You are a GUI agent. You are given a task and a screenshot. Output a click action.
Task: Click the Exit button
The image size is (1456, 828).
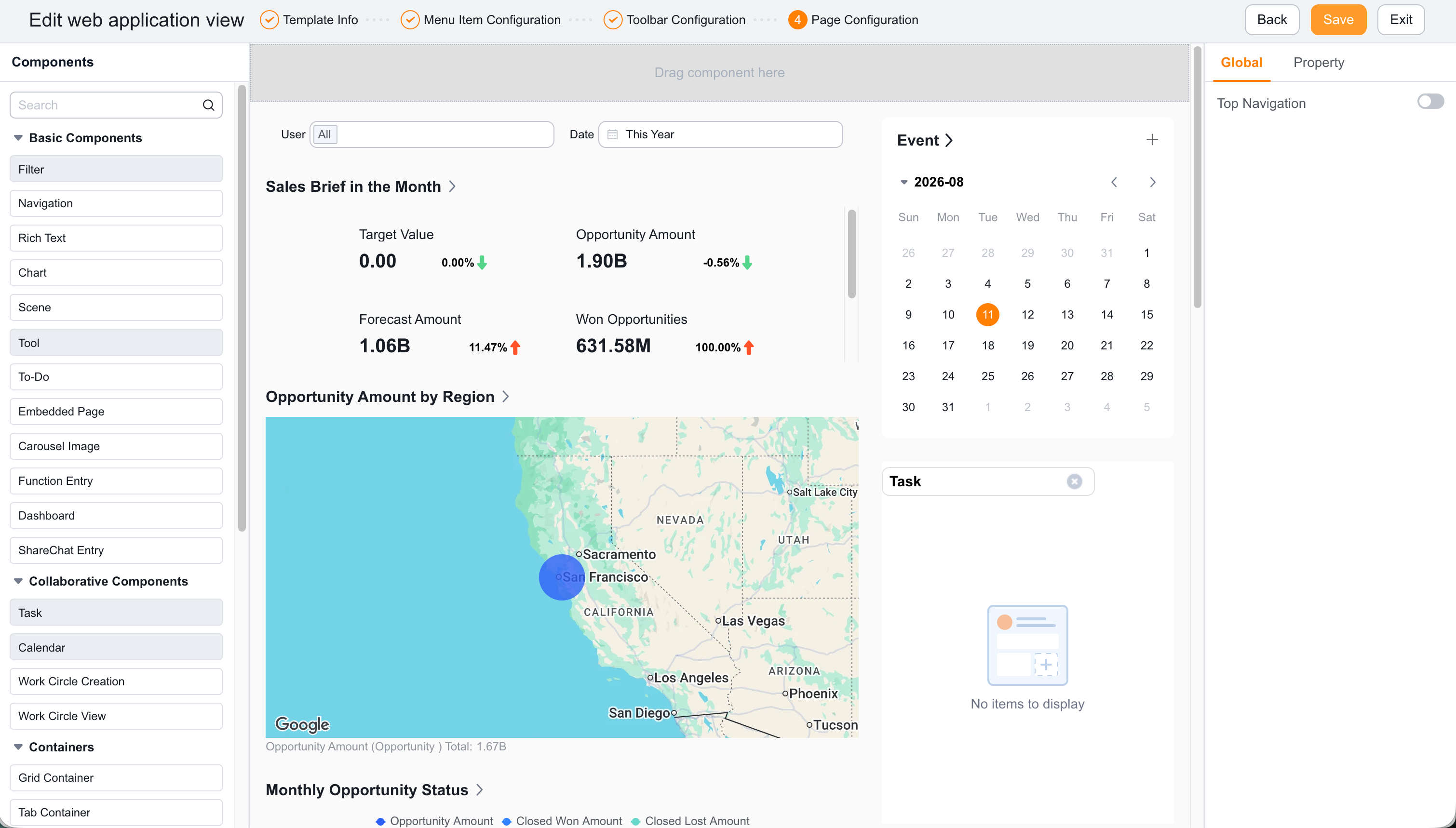coord(1401,20)
